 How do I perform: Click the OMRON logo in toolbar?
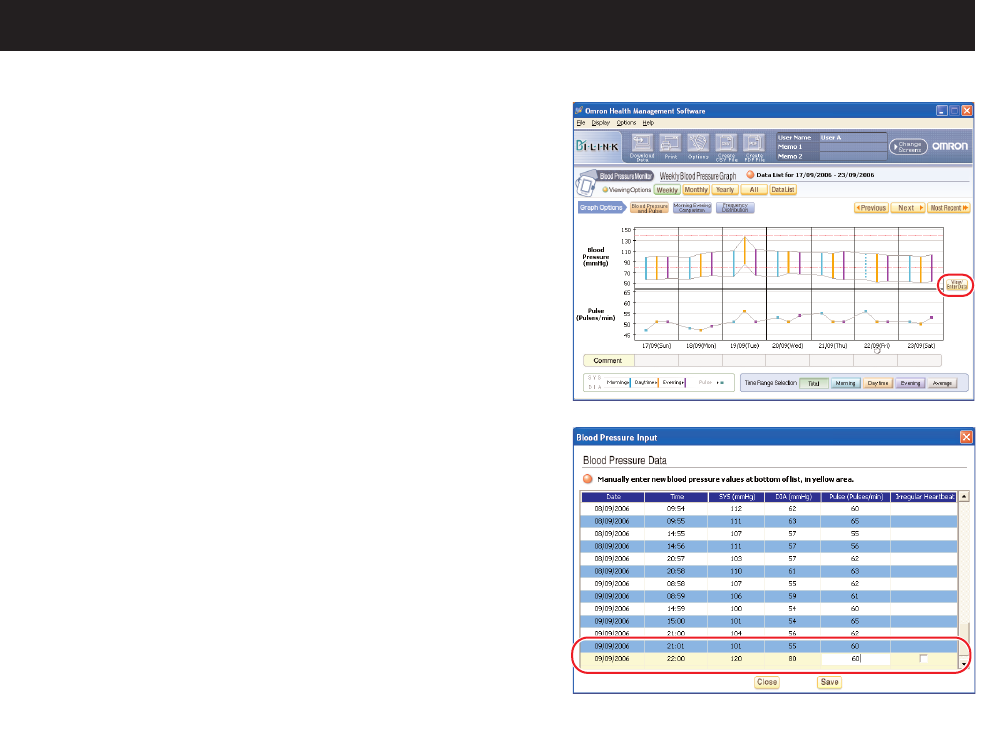[x=950, y=146]
